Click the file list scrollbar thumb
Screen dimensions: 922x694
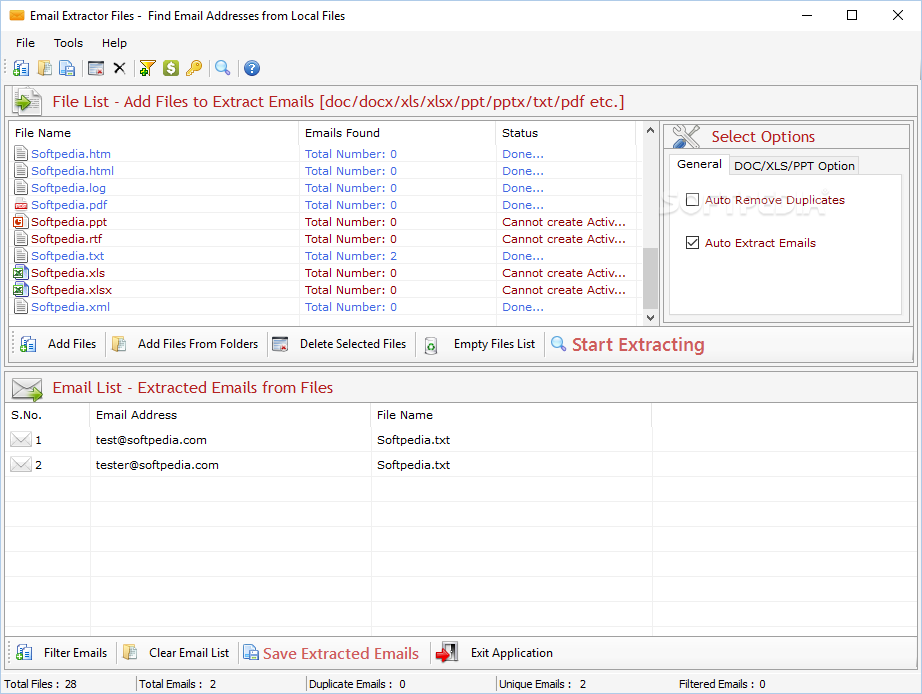650,278
